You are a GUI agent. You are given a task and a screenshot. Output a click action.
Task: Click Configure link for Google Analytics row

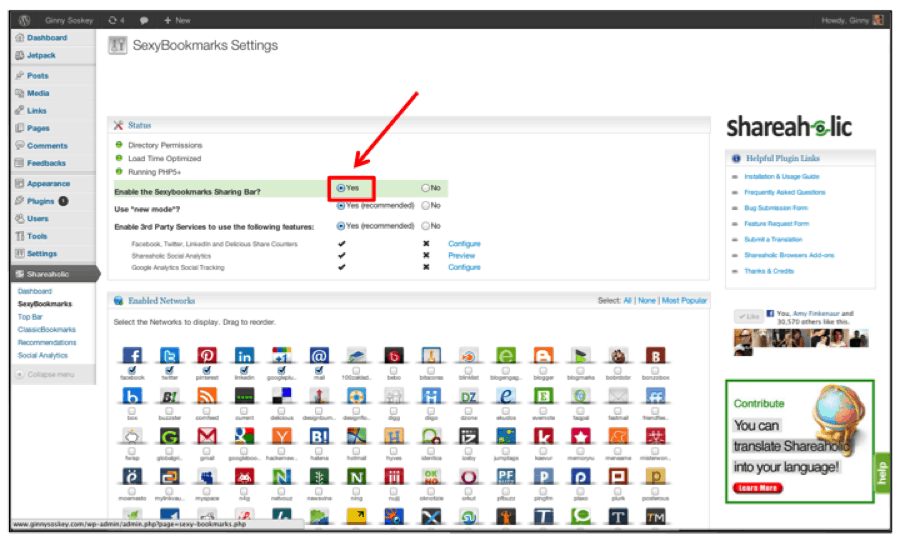tap(464, 267)
